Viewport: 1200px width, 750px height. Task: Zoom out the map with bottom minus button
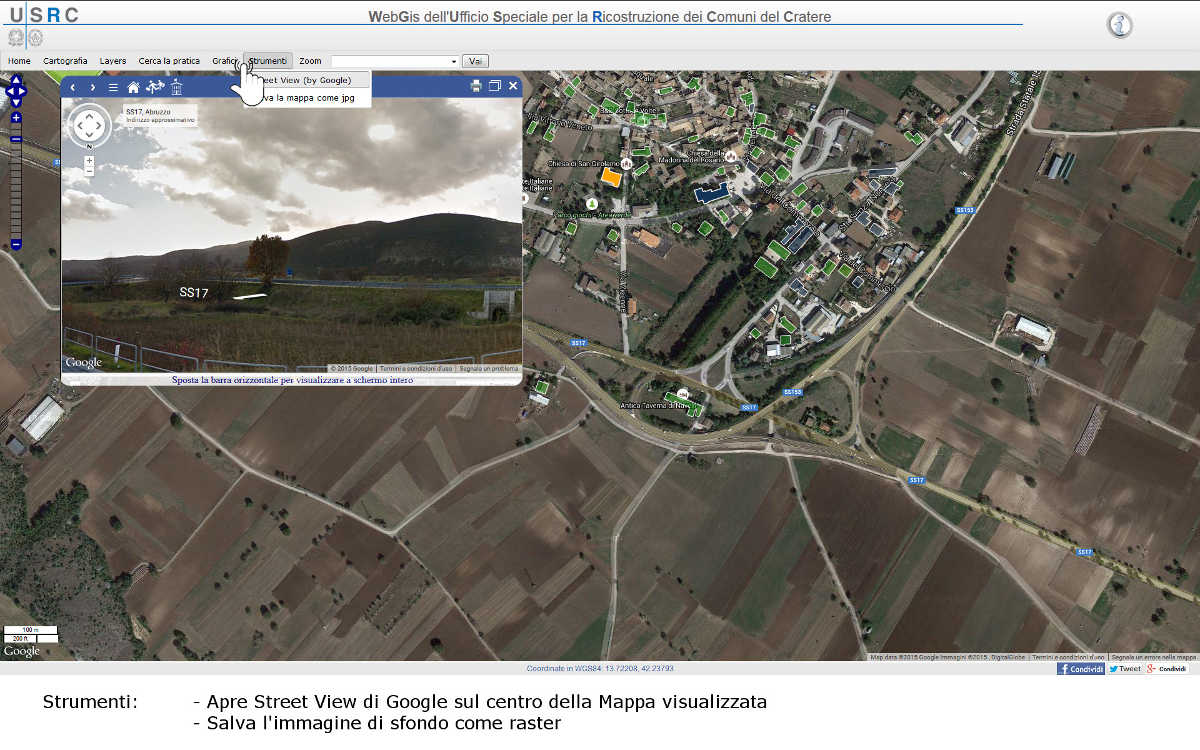tap(16, 244)
